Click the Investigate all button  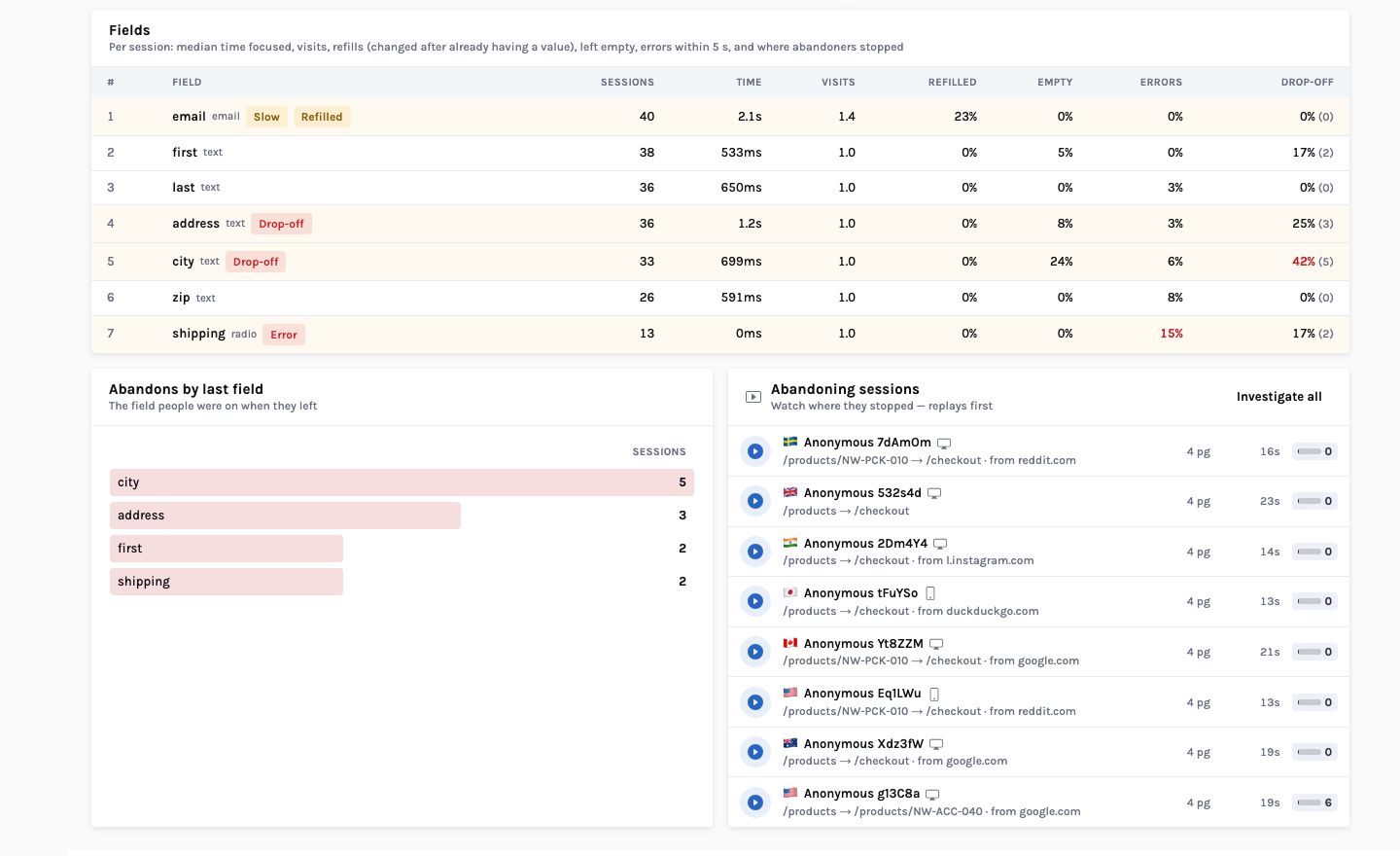[1278, 397]
